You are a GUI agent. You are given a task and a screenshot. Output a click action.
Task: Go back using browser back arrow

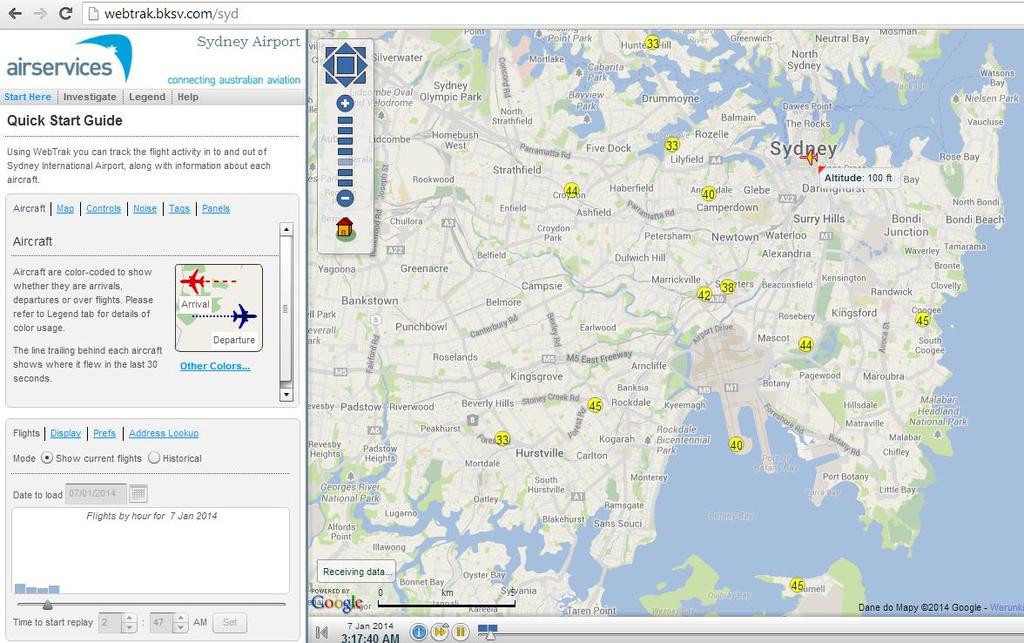(x=15, y=13)
